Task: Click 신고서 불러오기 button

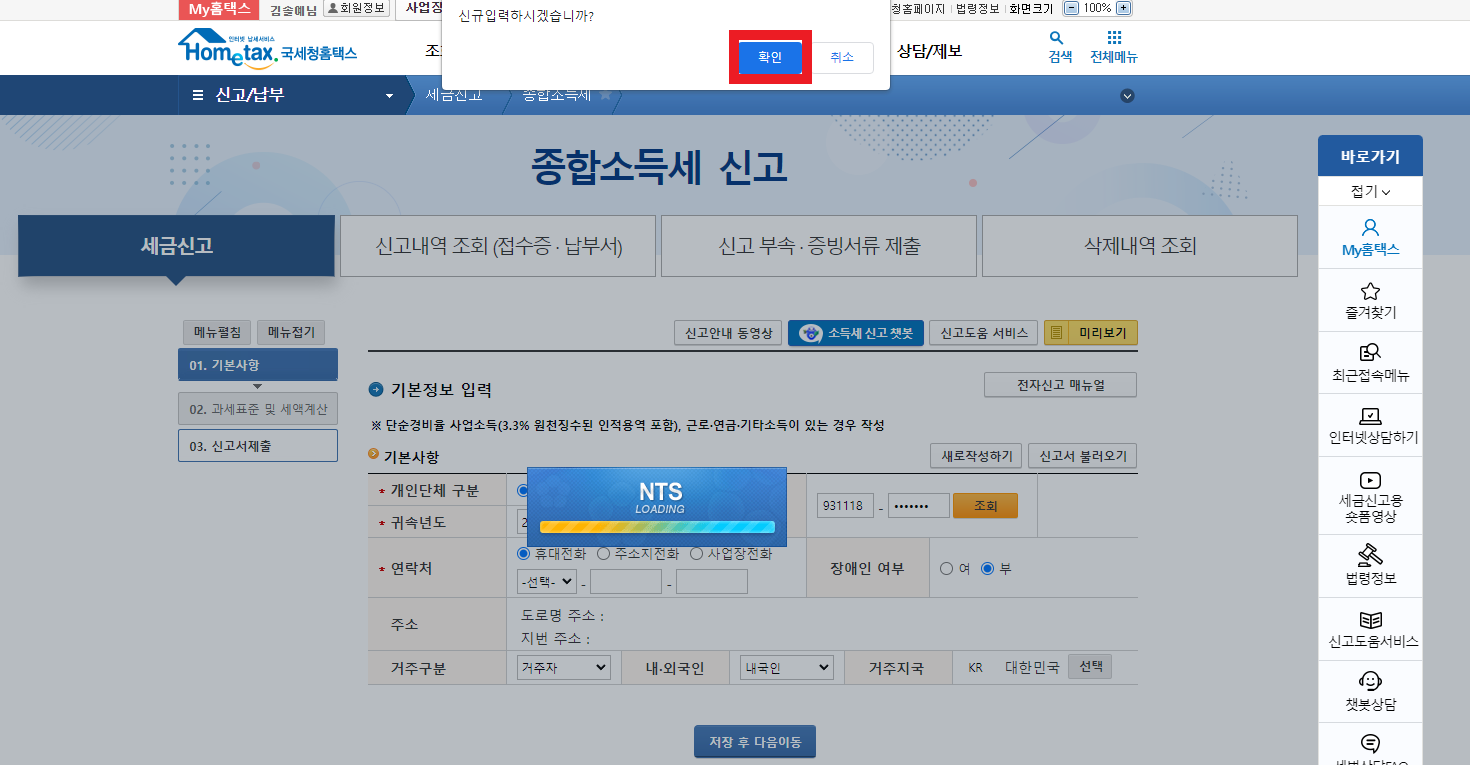Action: pos(1083,456)
